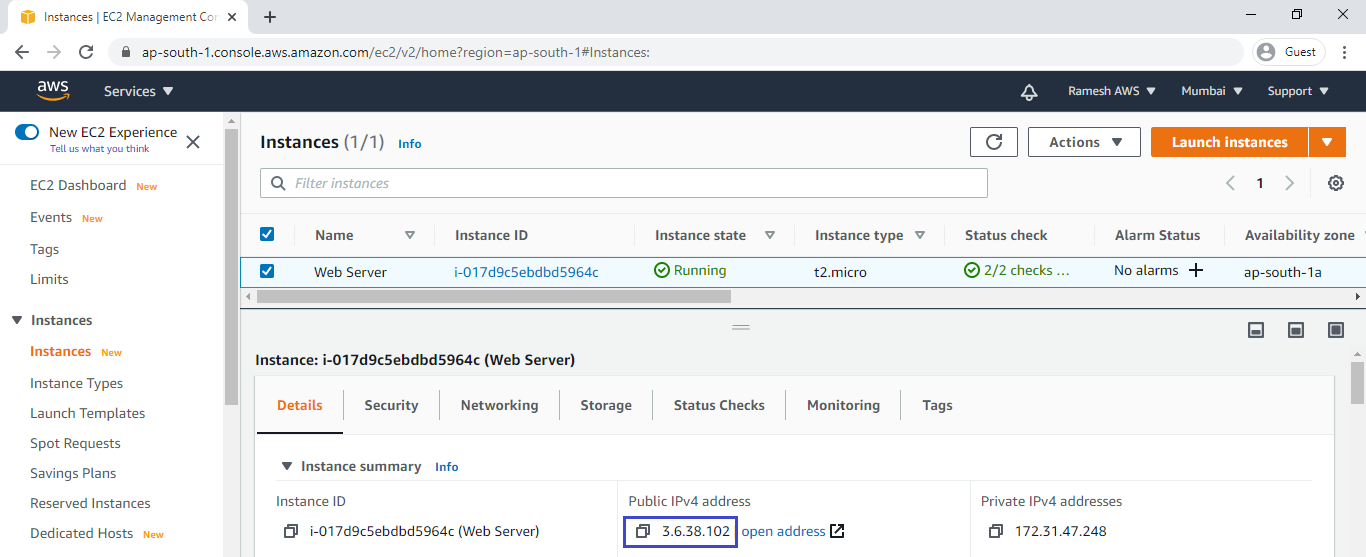This screenshot has height=557, width=1366.
Task: Open the Services dropdown menu
Action: (x=139, y=91)
